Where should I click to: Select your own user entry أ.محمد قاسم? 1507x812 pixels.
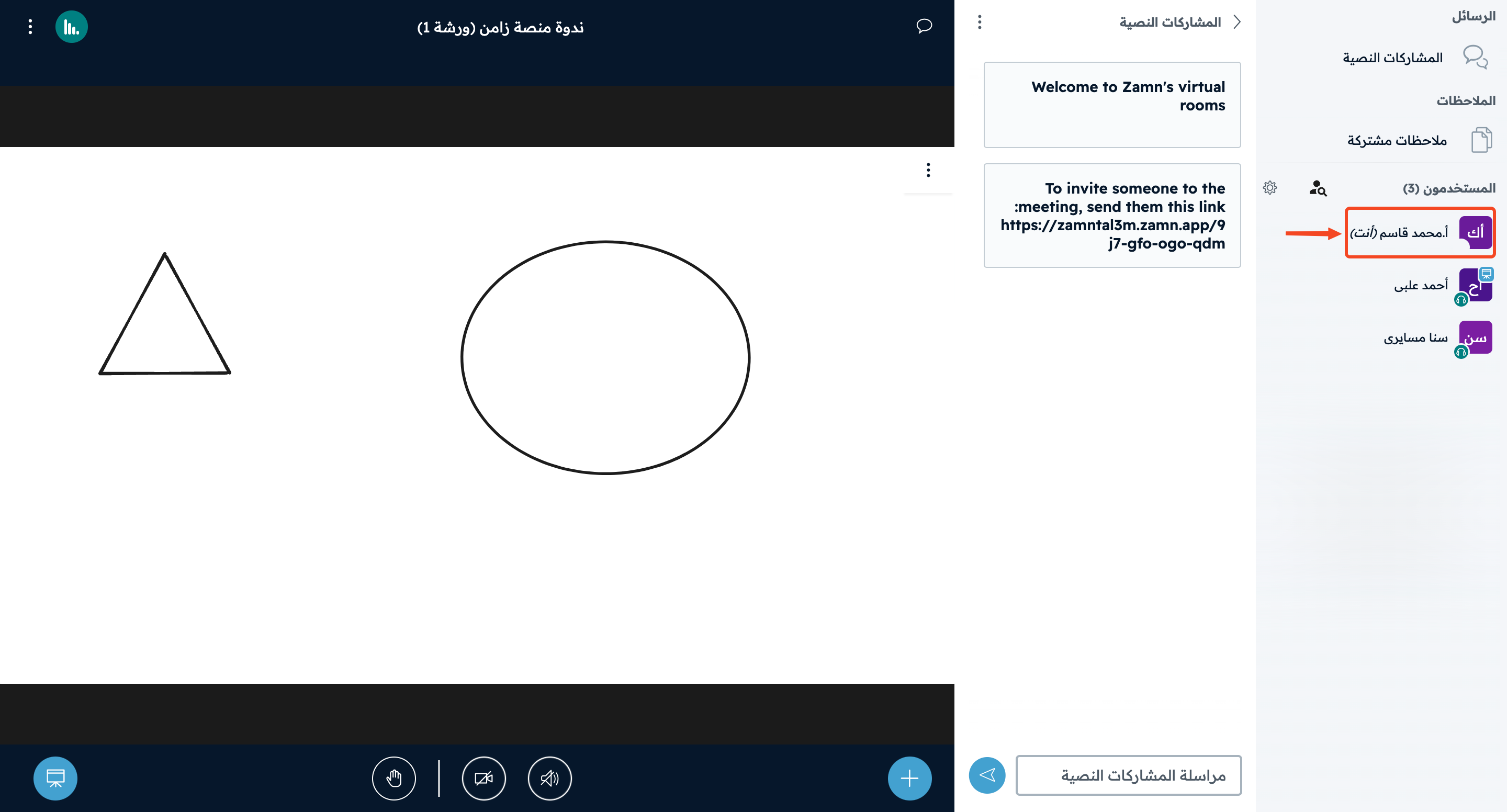pos(1421,232)
